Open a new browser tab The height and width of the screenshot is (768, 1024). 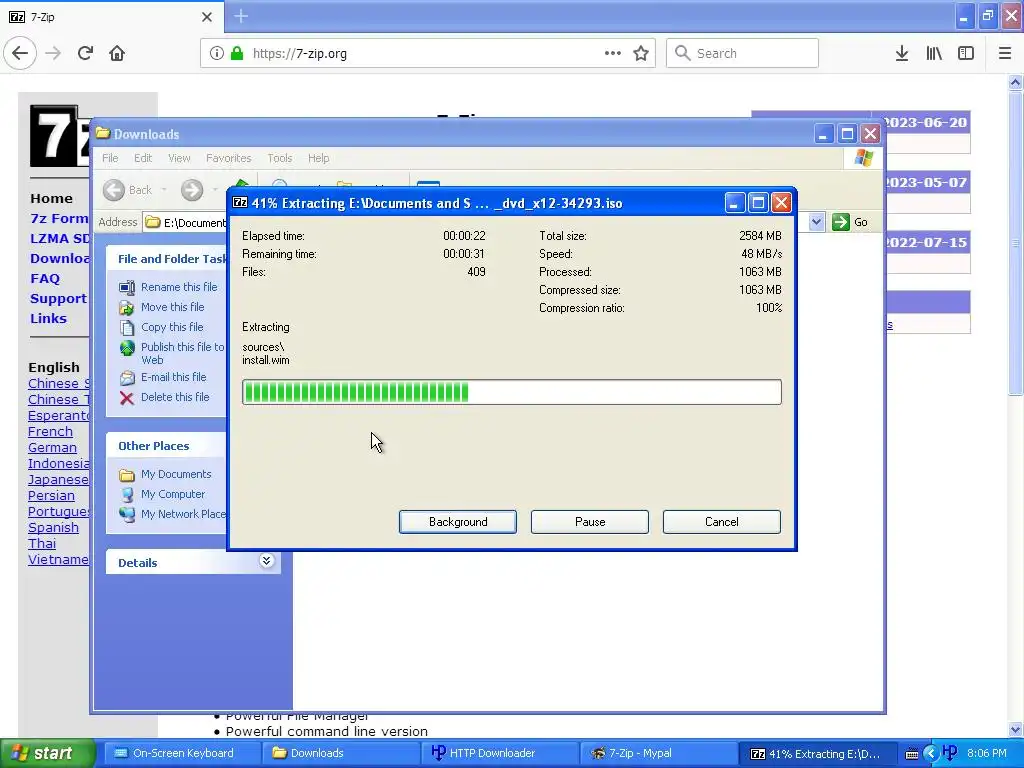[x=241, y=16]
